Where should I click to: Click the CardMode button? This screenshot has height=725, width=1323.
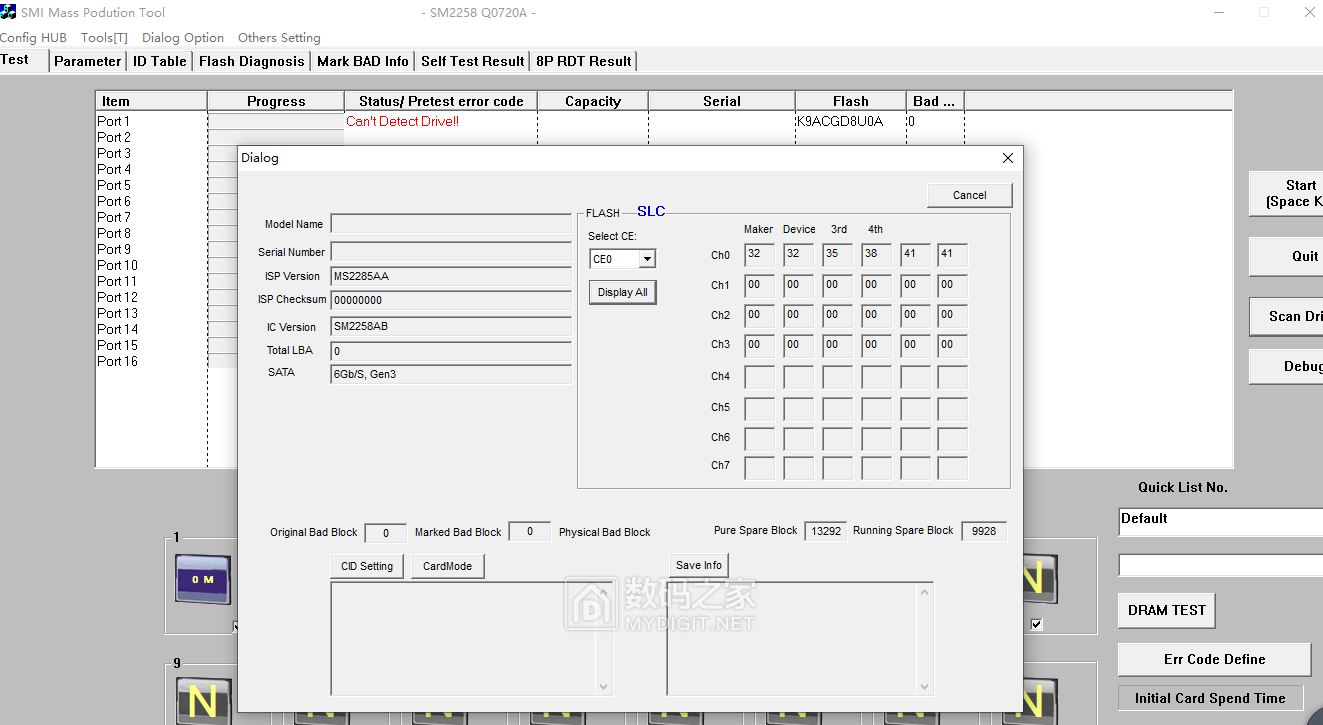click(x=447, y=566)
